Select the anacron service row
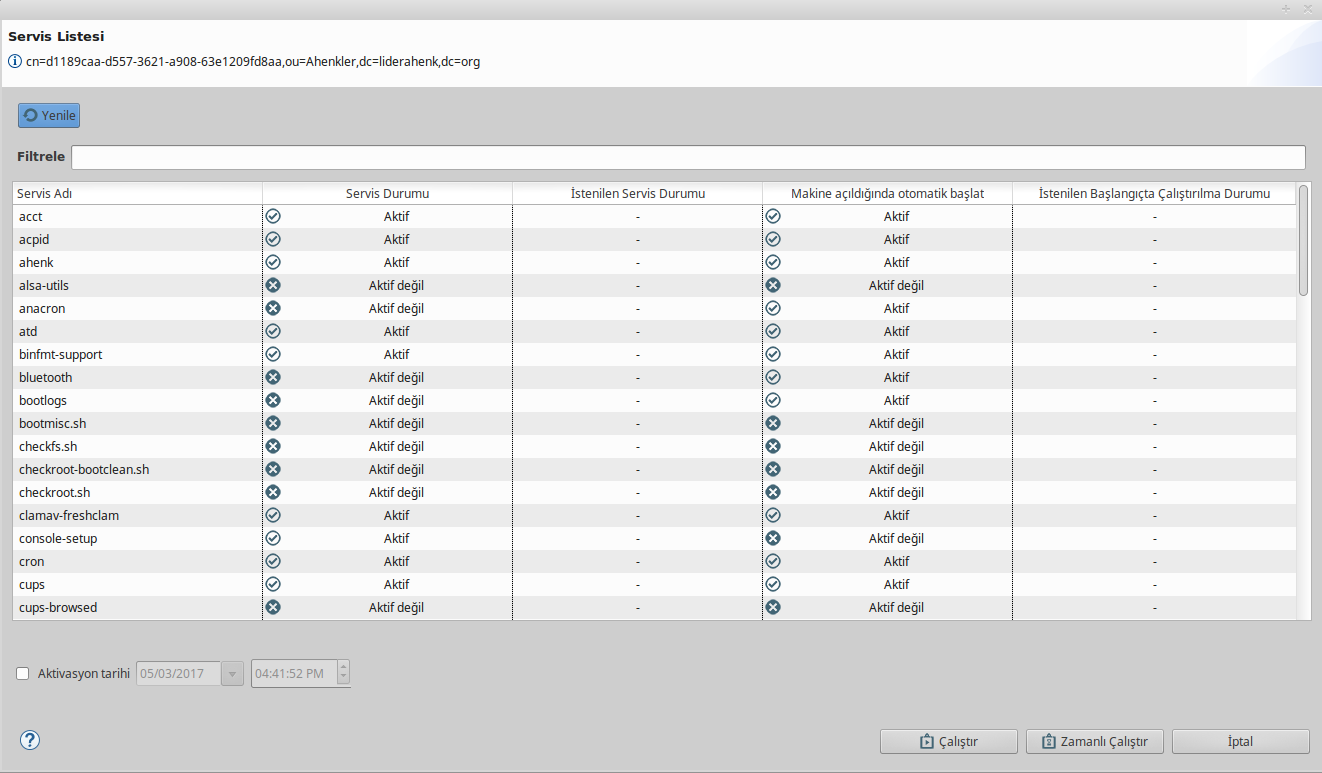The image size is (1322, 773). coord(654,308)
